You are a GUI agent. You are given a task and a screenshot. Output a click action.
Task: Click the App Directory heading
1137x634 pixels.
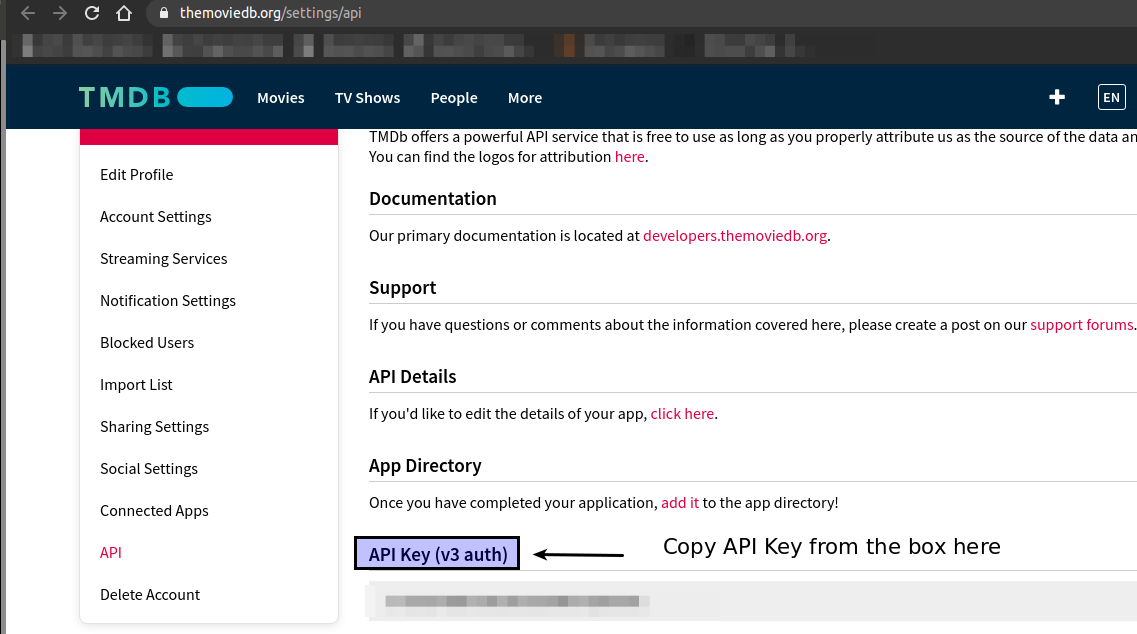(x=425, y=466)
